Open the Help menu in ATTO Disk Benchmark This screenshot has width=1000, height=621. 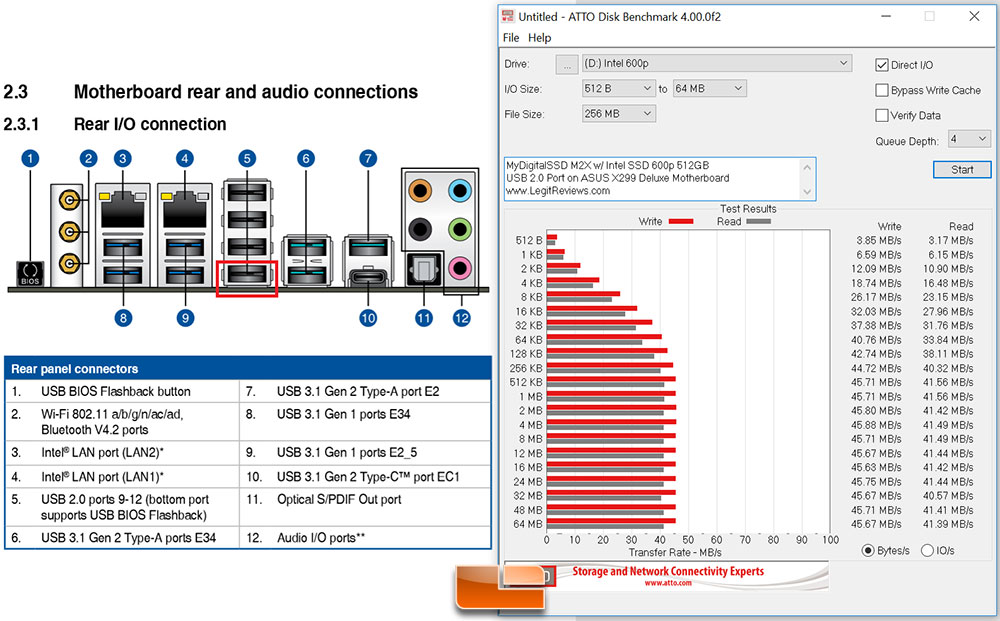[x=540, y=38]
